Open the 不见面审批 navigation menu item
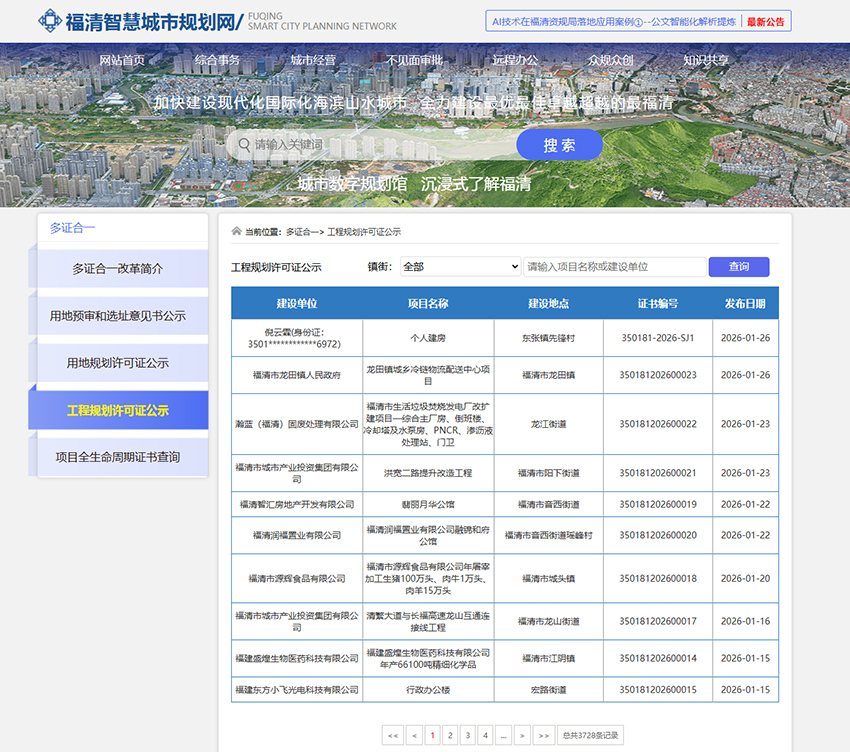The image size is (850, 752). pyautogui.click(x=414, y=60)
